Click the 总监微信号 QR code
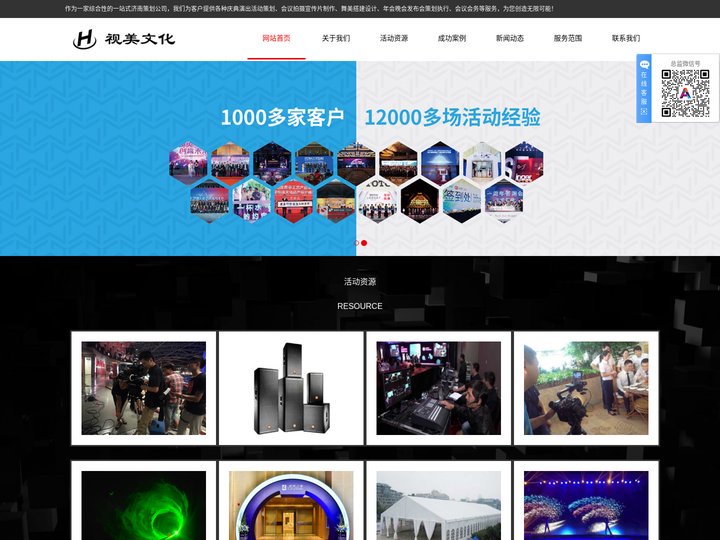 (x=685, y=93)
